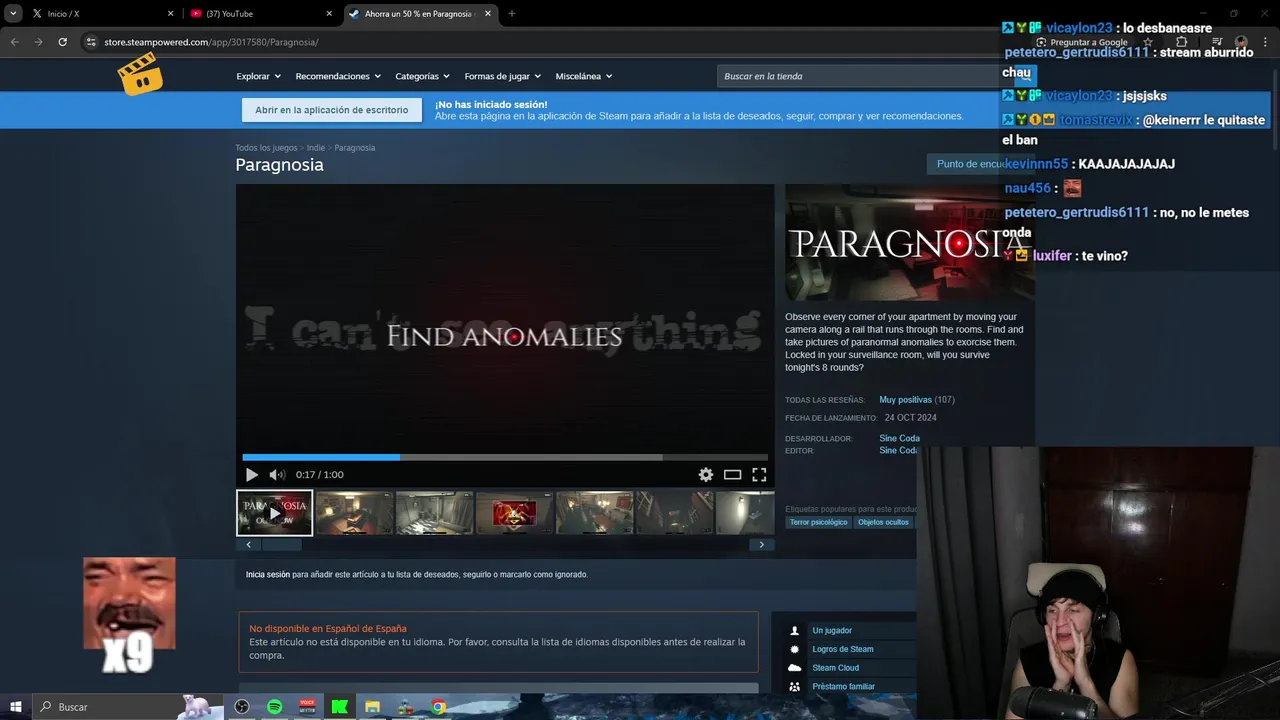This screenshot has height=720, width=1280.
Task: Open video settings gear icon
Action: point(706,475)
